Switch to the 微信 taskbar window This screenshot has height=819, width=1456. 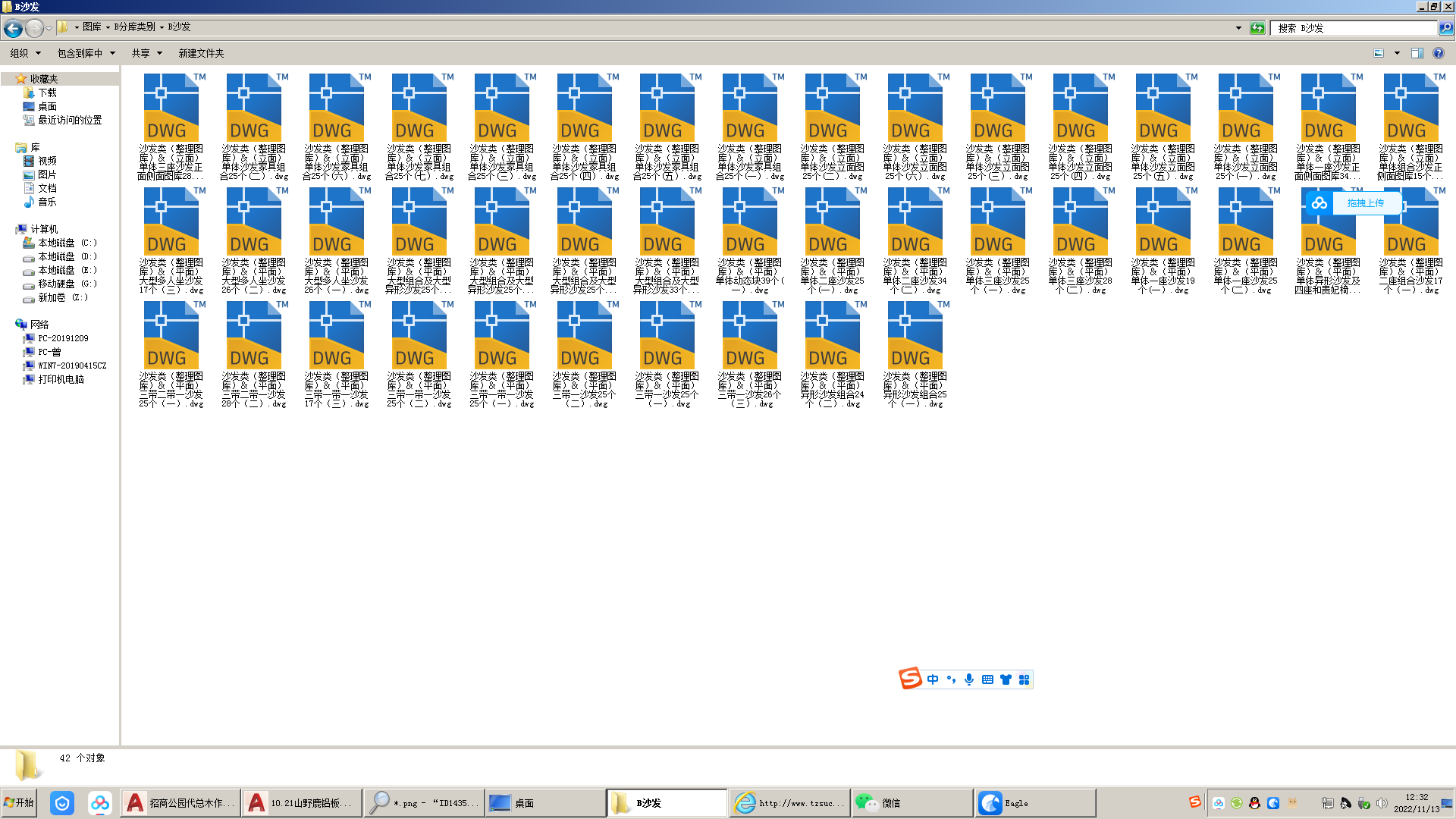[912, 802]
